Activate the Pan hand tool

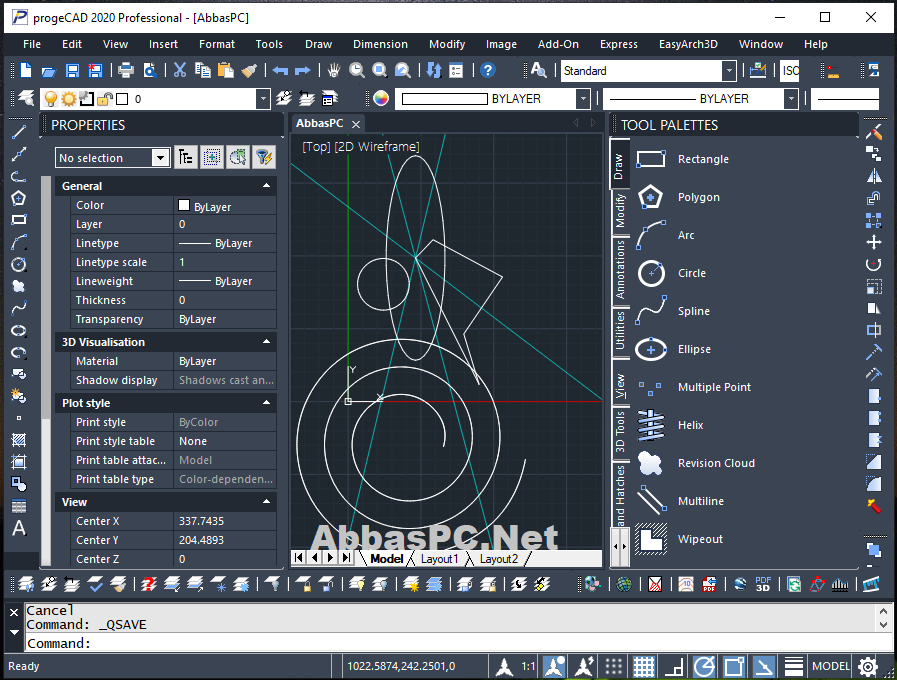click(x=334, y=71)
